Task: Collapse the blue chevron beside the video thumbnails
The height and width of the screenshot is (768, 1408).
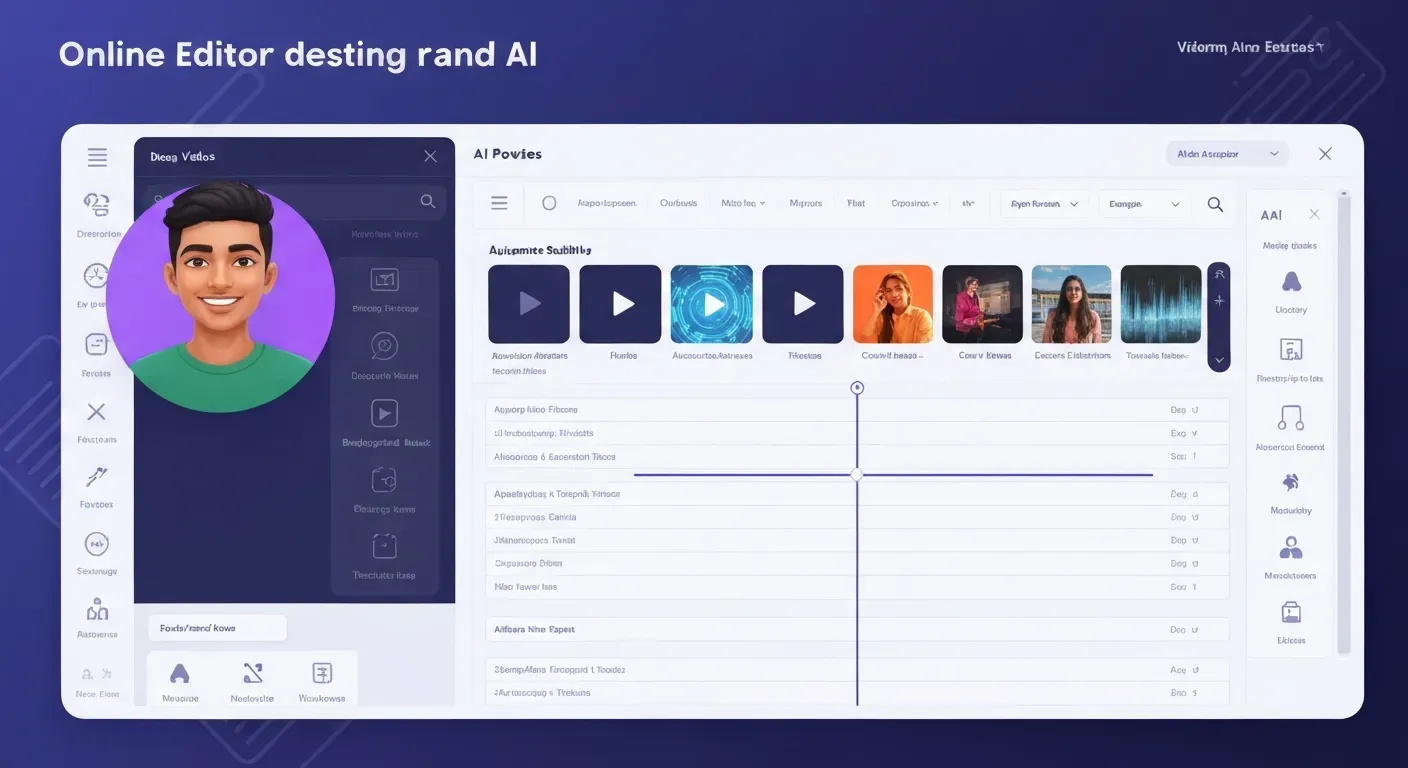Action: [x=1219, y=358]
